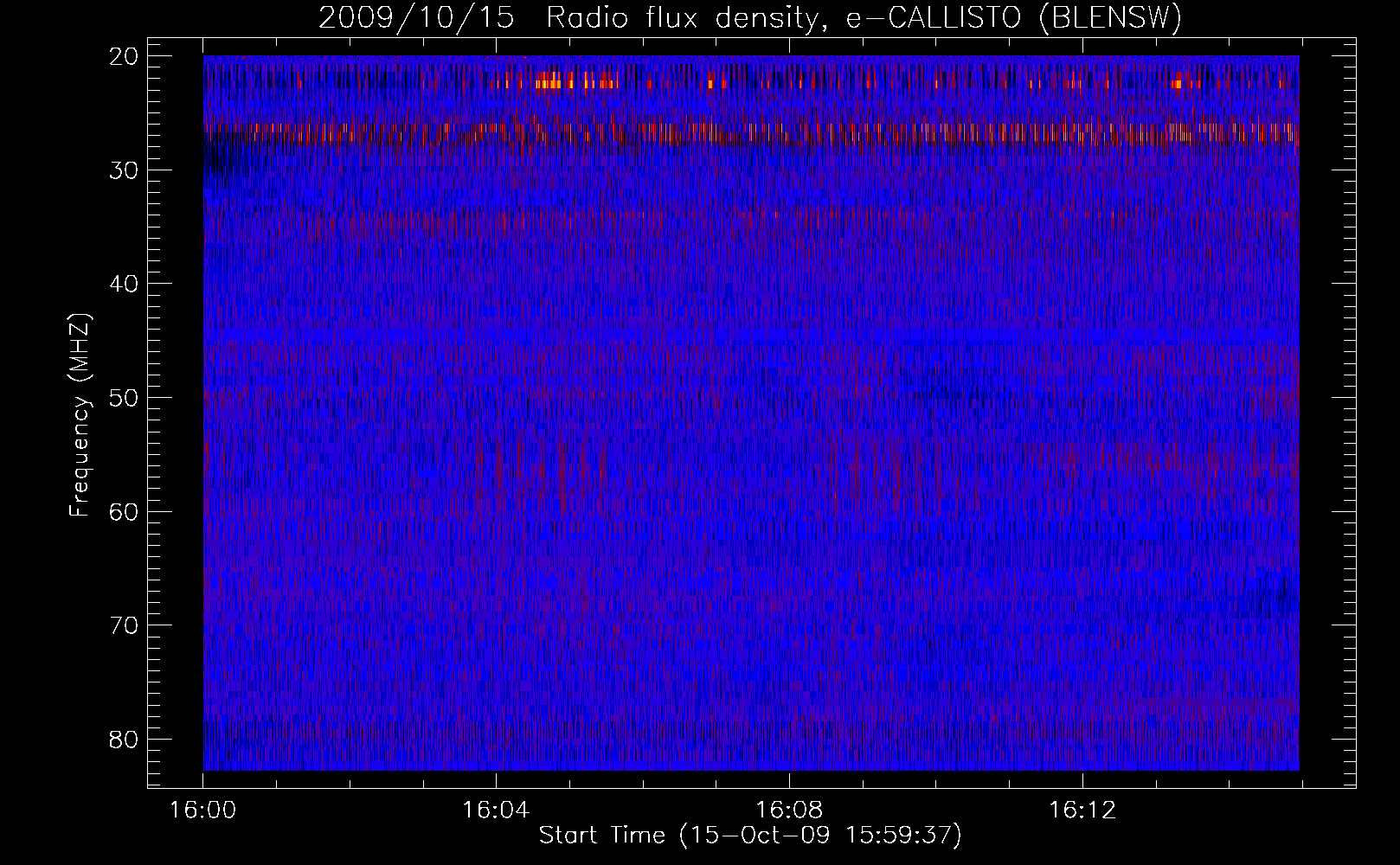The height and width of the screenshot is (865, 1400).
Task: Click the frequency tick label 40
Action: pos(124,284)
